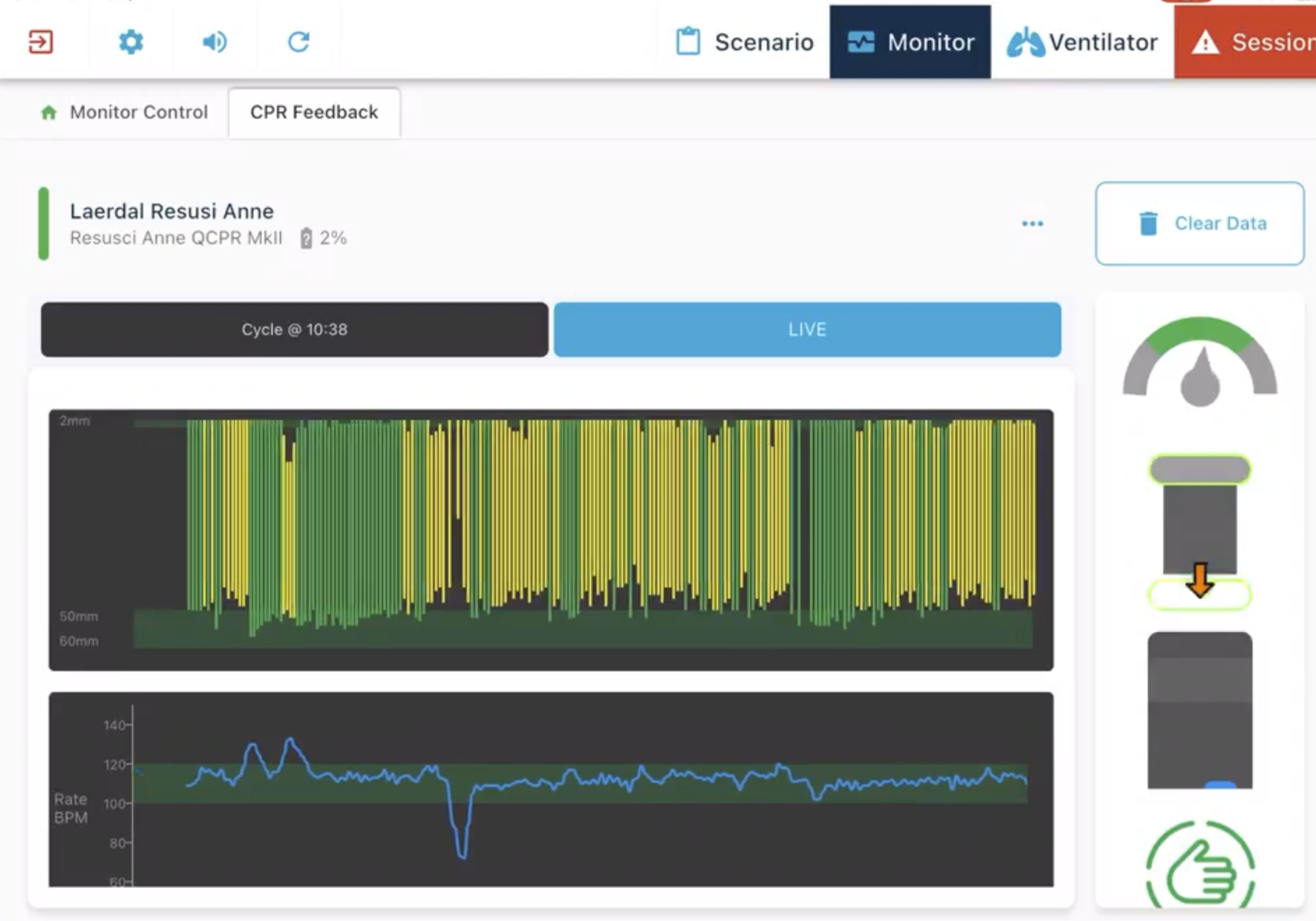Open settings via the gear icon
Screen dimensions: 1316x921
[130, 42]
